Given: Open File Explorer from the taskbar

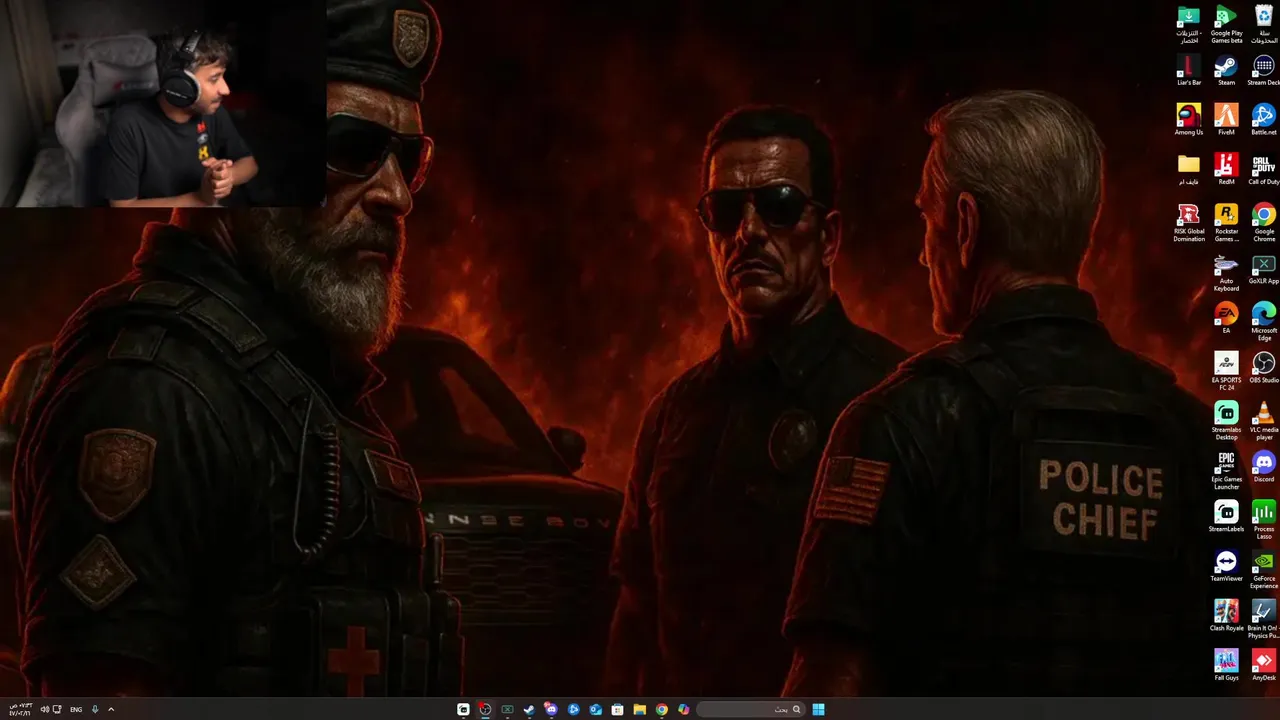Looking at the screenshot, I should pyautogui.click(x=640, y=709).
